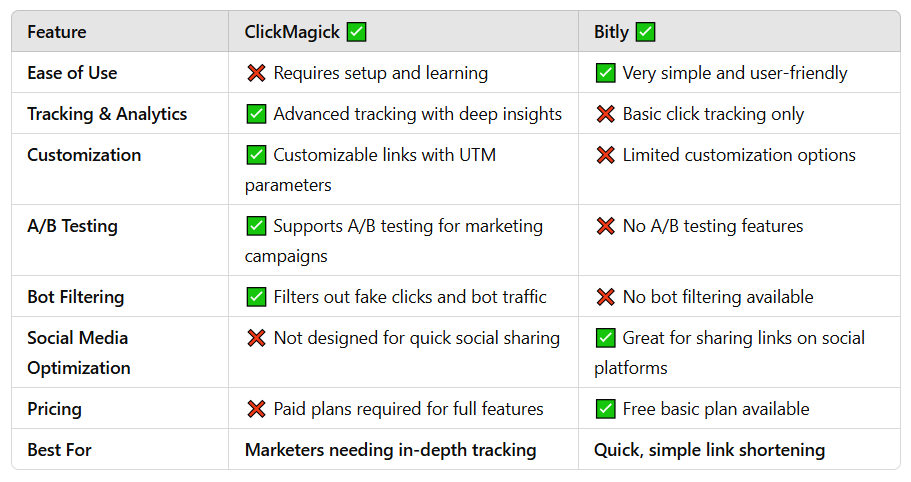Screen dimensions: 911x482
Task: Click green check before Great for sharing links
Action: click(x=605, y=338)
